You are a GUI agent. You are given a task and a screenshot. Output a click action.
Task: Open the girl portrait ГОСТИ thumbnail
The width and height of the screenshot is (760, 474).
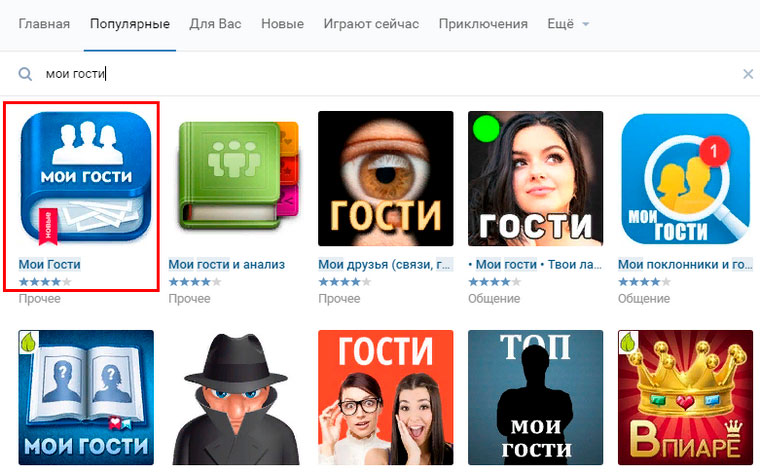click(536, 178)
